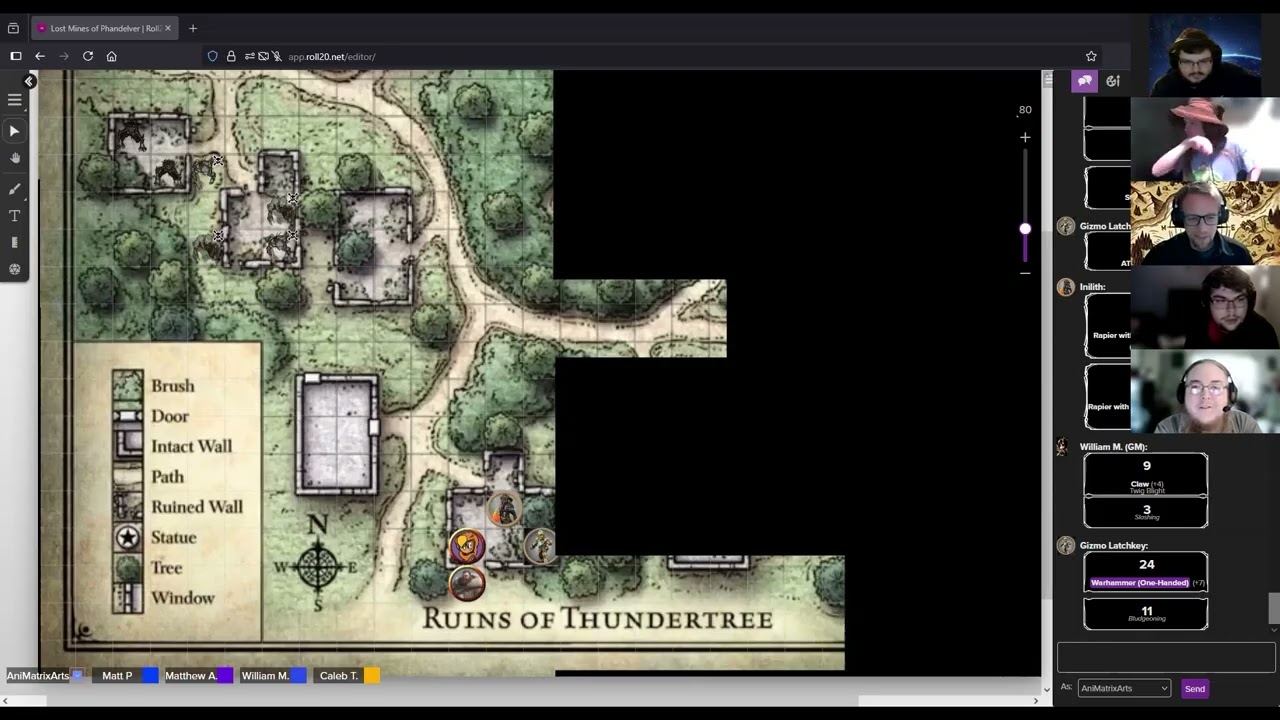This screenshot has width=1280, height=720.
Task: Open the site permissions icon
Action: (250, 56)
